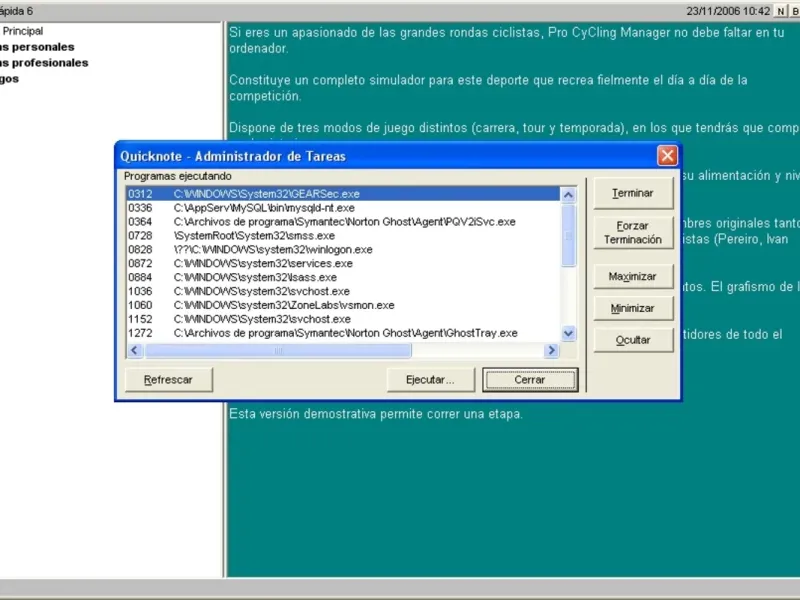
Task: Select process 0336 mysqld-nt.exe row
Action: pyautogui.click(x=343, y=208)
